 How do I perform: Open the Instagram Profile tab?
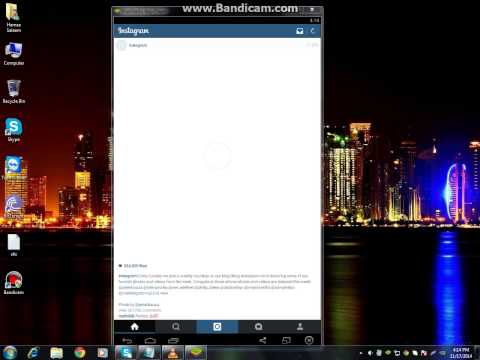pyautogui.click(x=300, y=327)
